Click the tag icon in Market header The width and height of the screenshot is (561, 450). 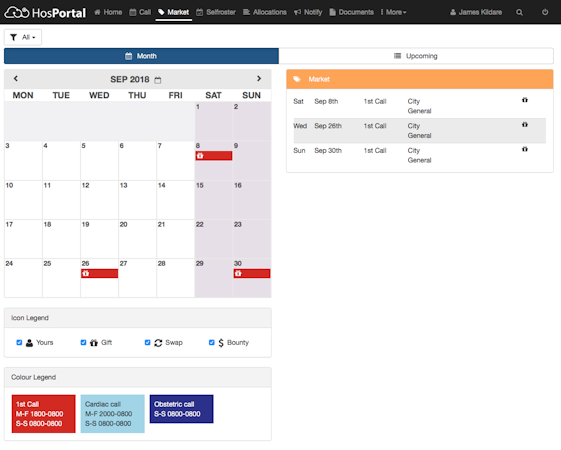297,79
